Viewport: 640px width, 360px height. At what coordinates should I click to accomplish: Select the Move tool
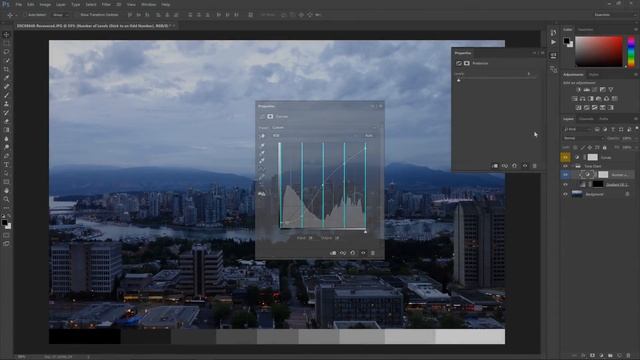coord(6,35)
